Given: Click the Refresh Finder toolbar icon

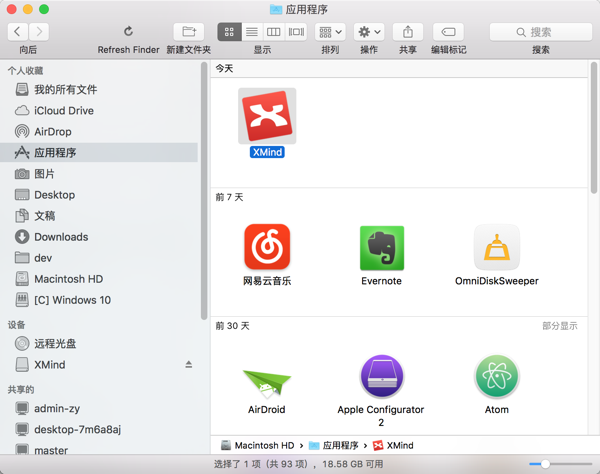Looking at the screenshot, I should pos(129,31).
